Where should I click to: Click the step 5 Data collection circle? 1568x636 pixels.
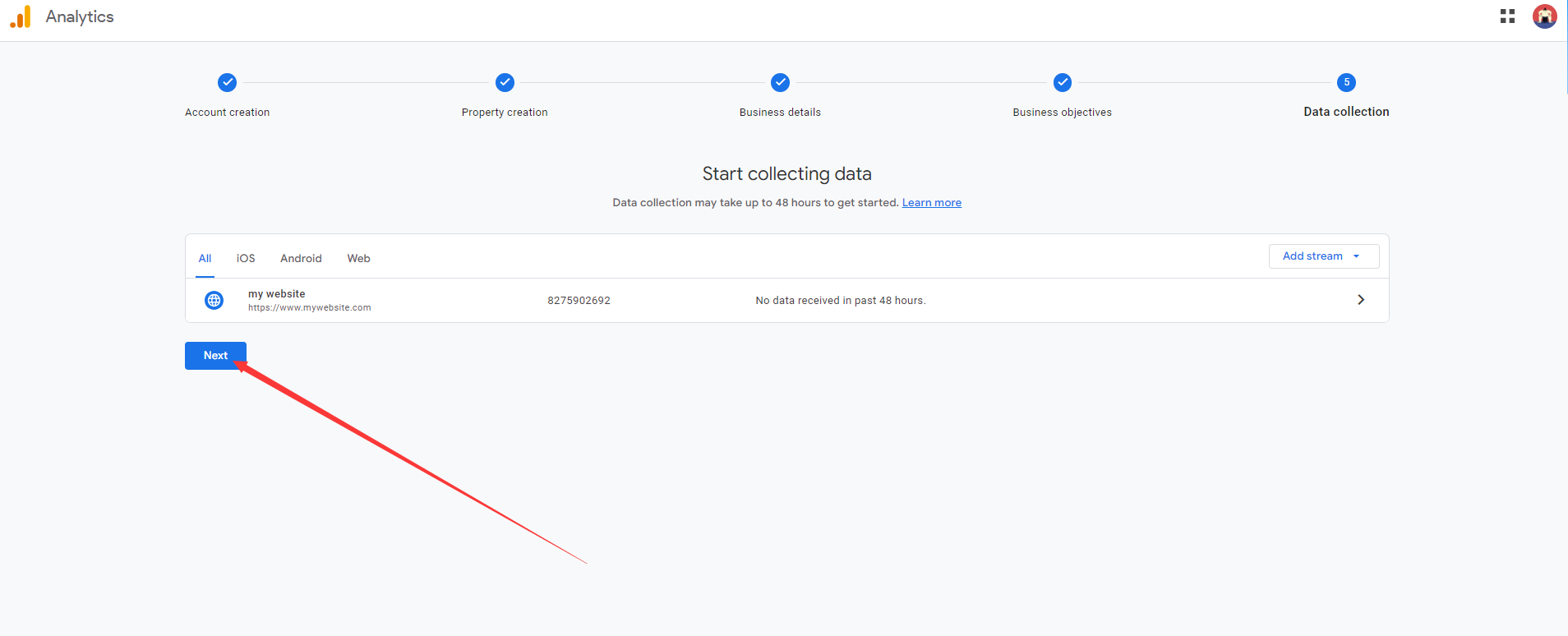click(x=1346, y=82)
